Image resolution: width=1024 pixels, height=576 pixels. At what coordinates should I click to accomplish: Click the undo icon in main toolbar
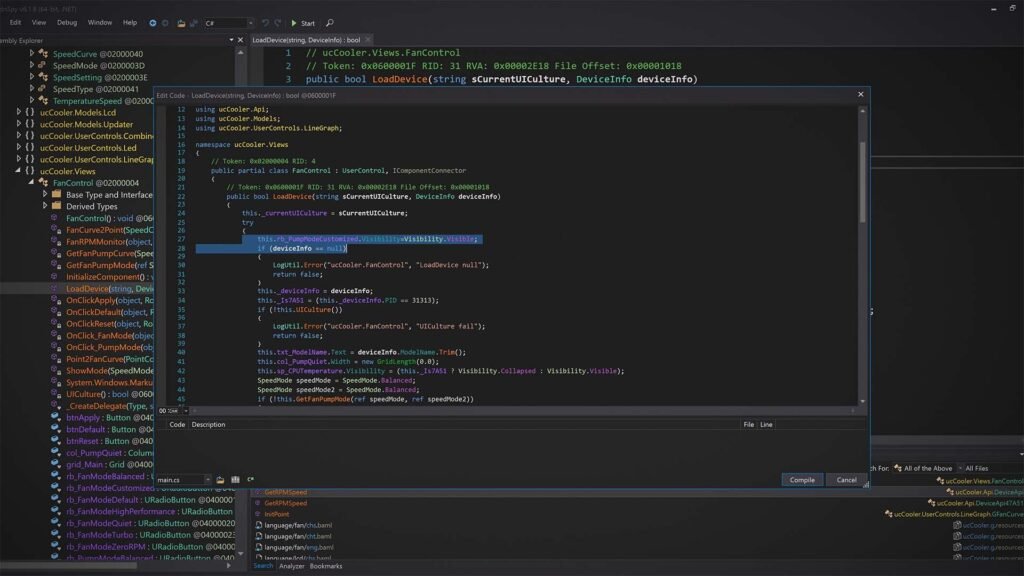pos(265,22)
